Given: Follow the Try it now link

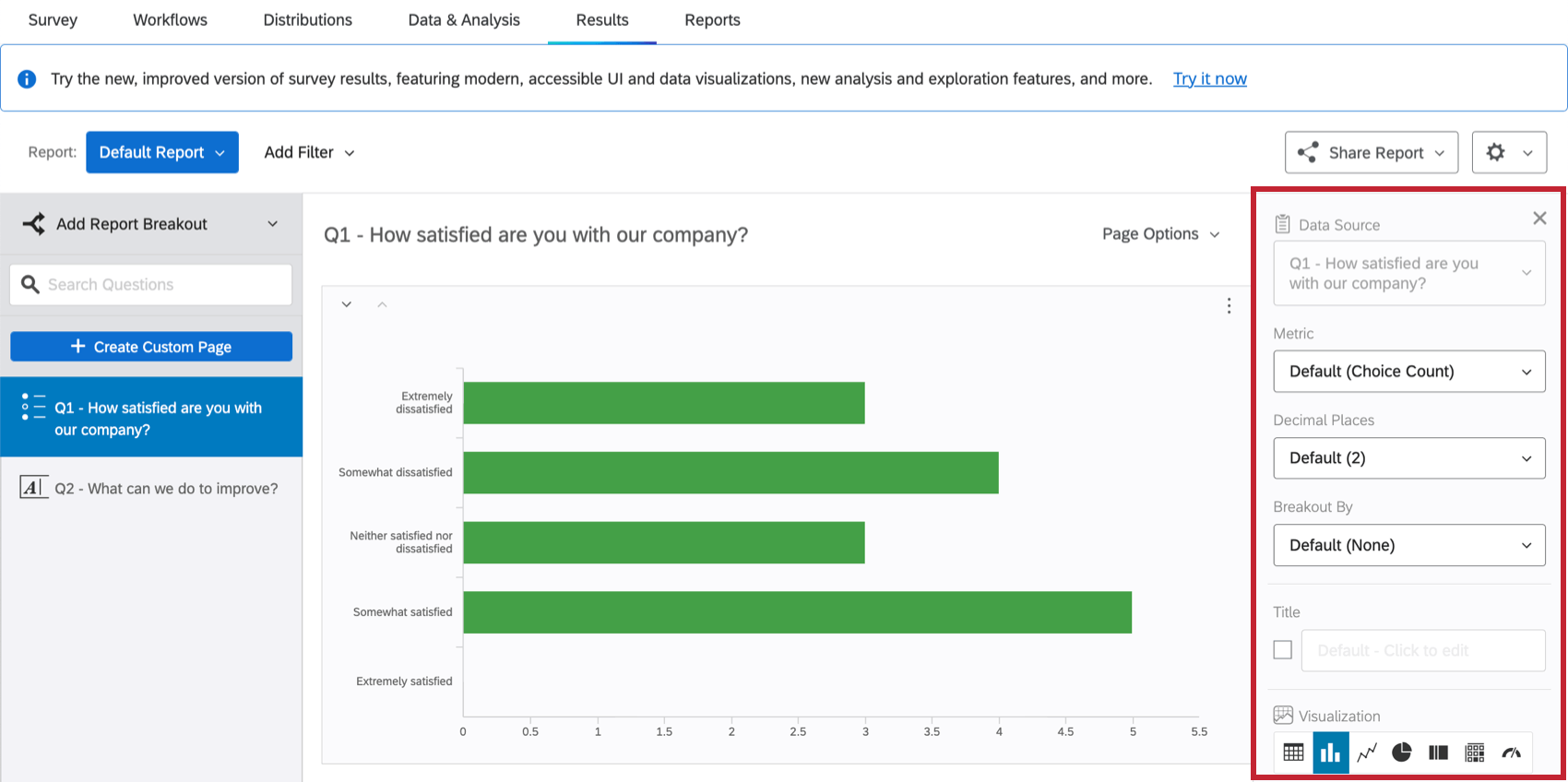Looking at the screenshot, I should (x=1209, y=79).
